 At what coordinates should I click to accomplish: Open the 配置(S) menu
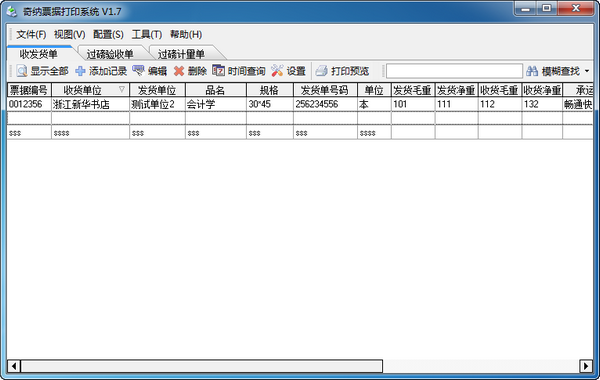pyautogui.click(x=108, y=34)
